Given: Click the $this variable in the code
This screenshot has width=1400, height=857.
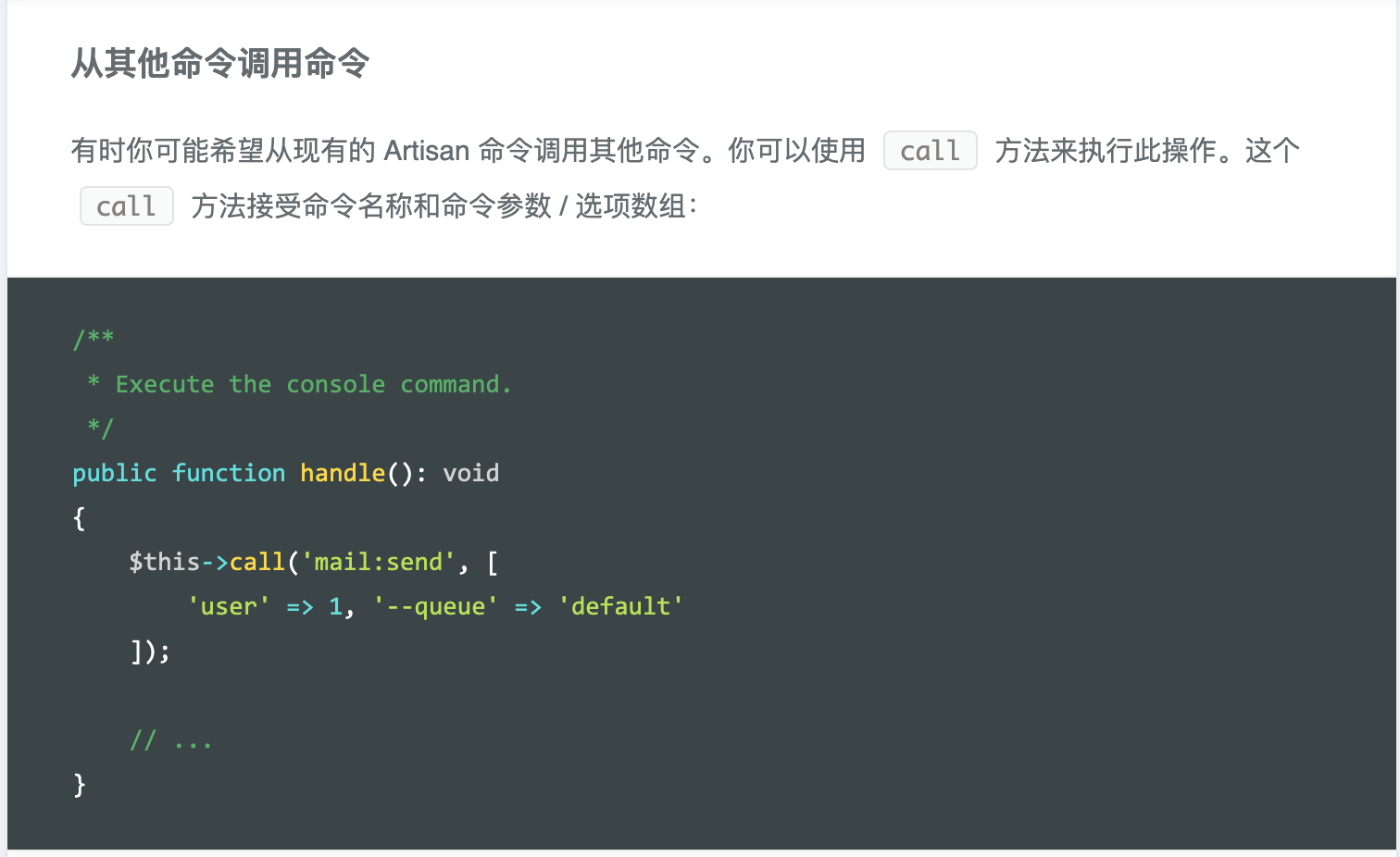Looking at the screenshot, I should tap(165, 562).
